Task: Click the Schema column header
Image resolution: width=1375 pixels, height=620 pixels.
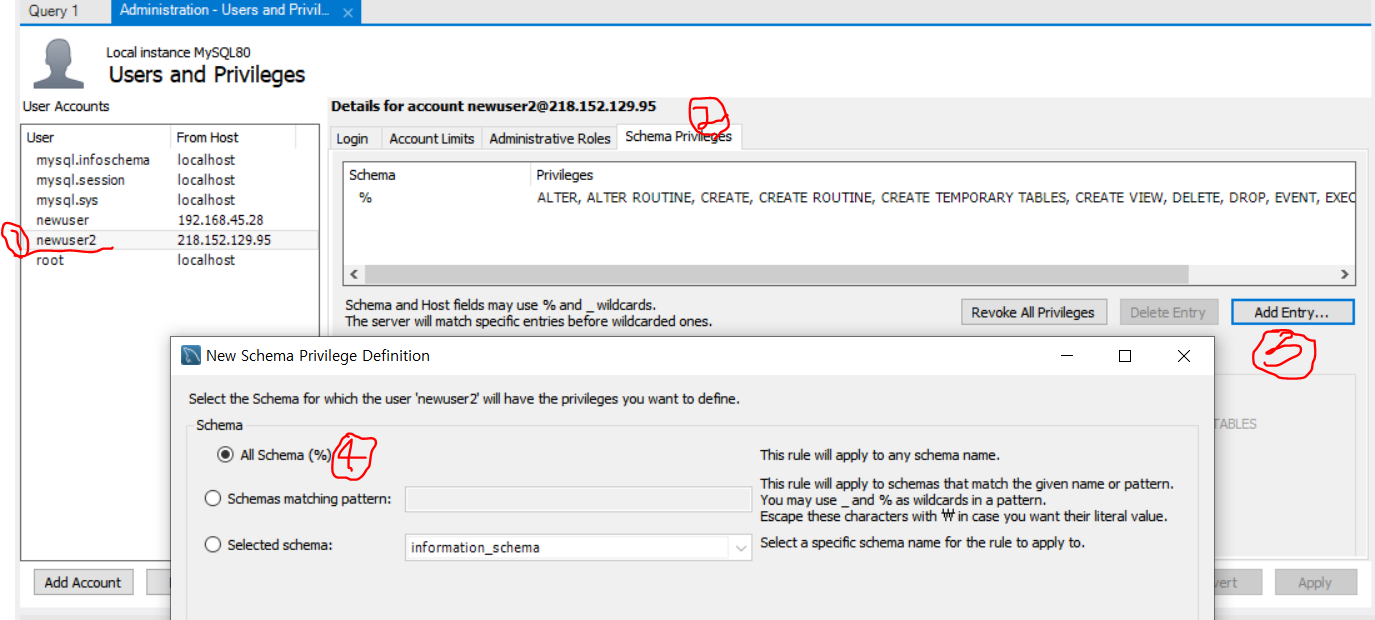Action: pyautogui.click(x=438, y=175)
